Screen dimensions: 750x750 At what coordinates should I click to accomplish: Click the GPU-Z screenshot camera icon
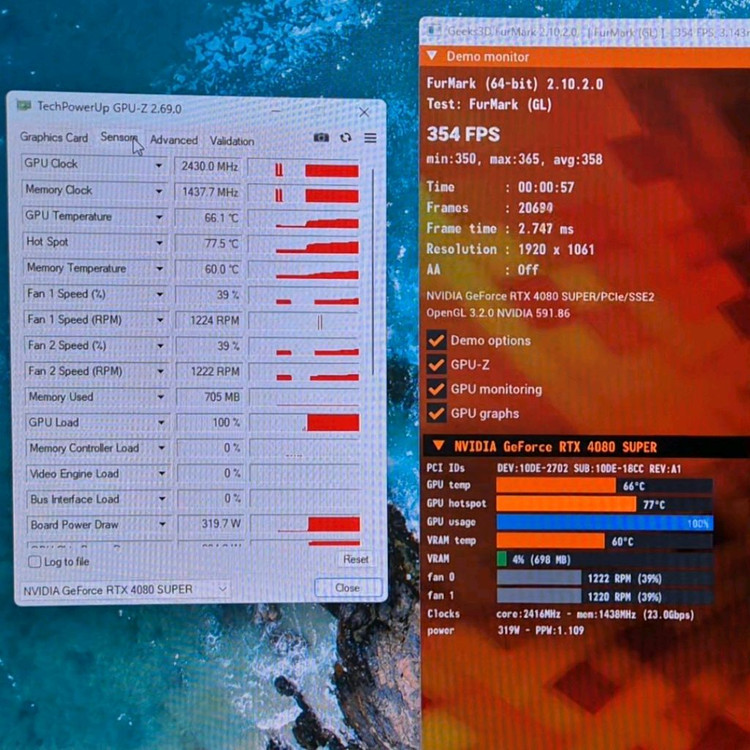(321, 138)
